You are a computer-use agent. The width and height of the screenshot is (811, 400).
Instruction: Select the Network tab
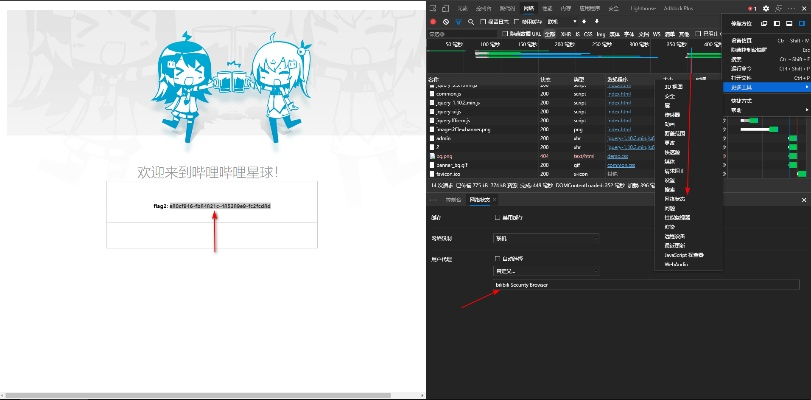pyautogui.click(x=529, y=9)
